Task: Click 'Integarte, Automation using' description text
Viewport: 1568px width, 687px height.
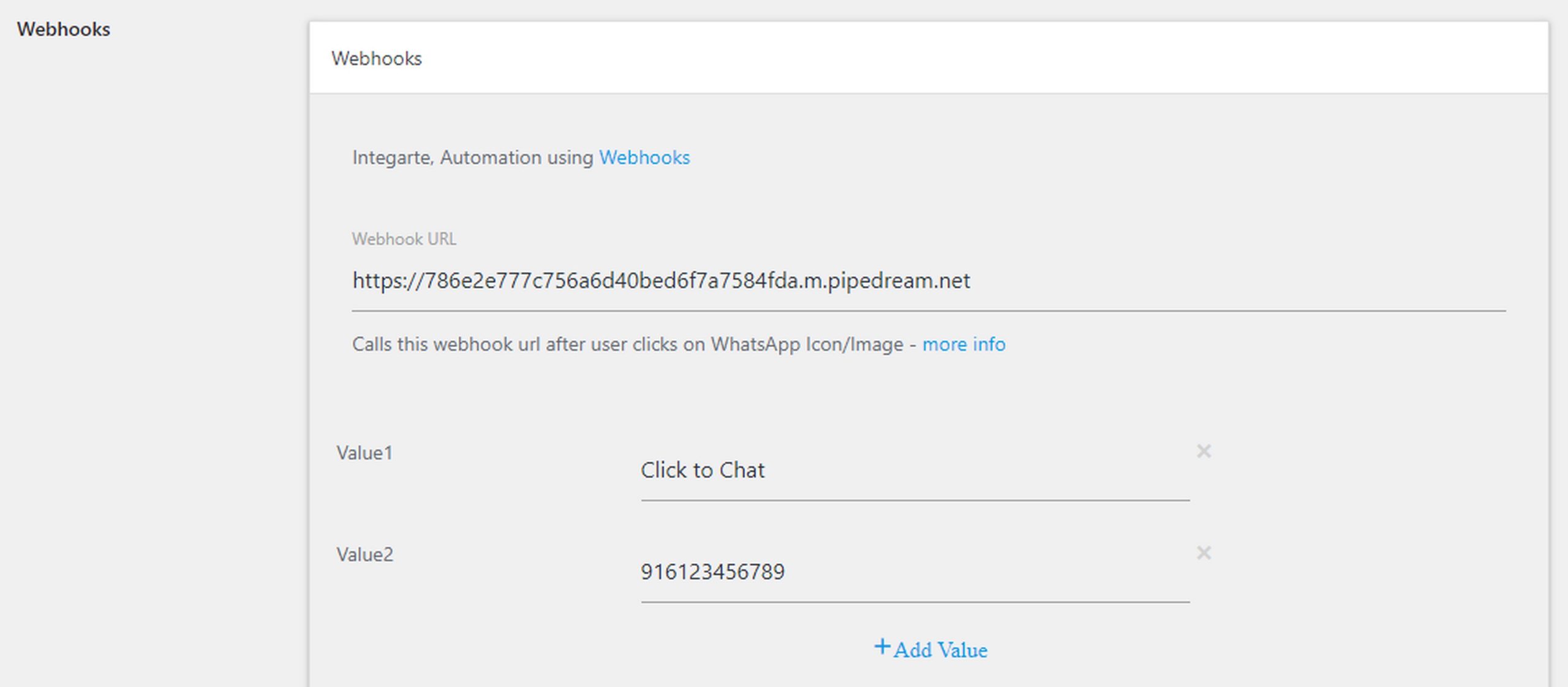Action: pyautogui.click(x=473, y=158)
